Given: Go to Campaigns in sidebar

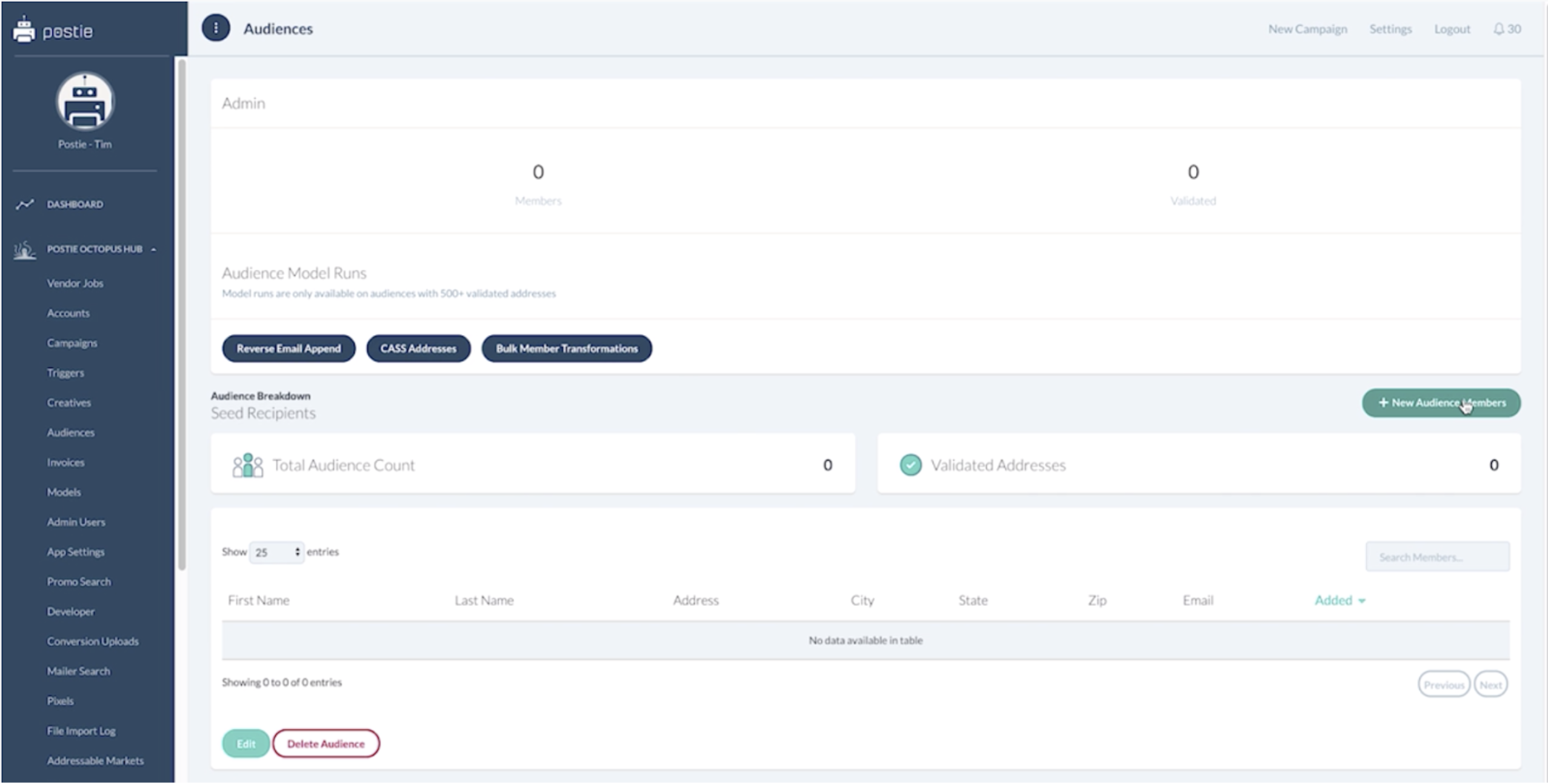Looking at the screenshot, I should [72, 343].
